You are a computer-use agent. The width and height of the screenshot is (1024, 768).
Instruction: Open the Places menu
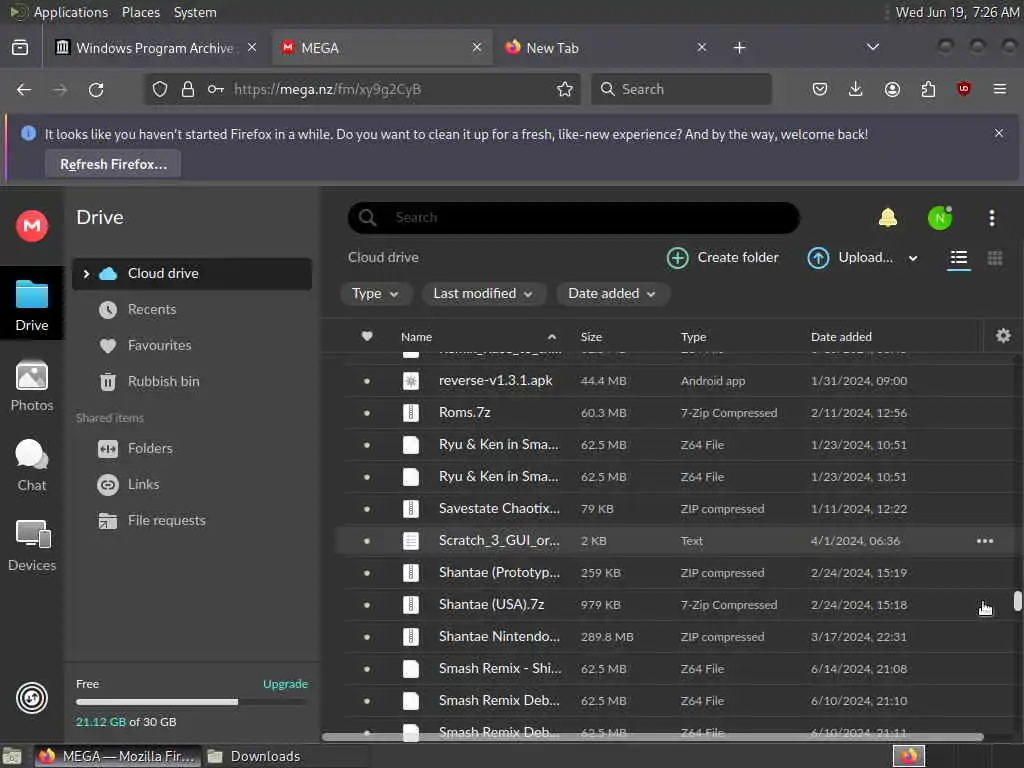pos(140,12)
